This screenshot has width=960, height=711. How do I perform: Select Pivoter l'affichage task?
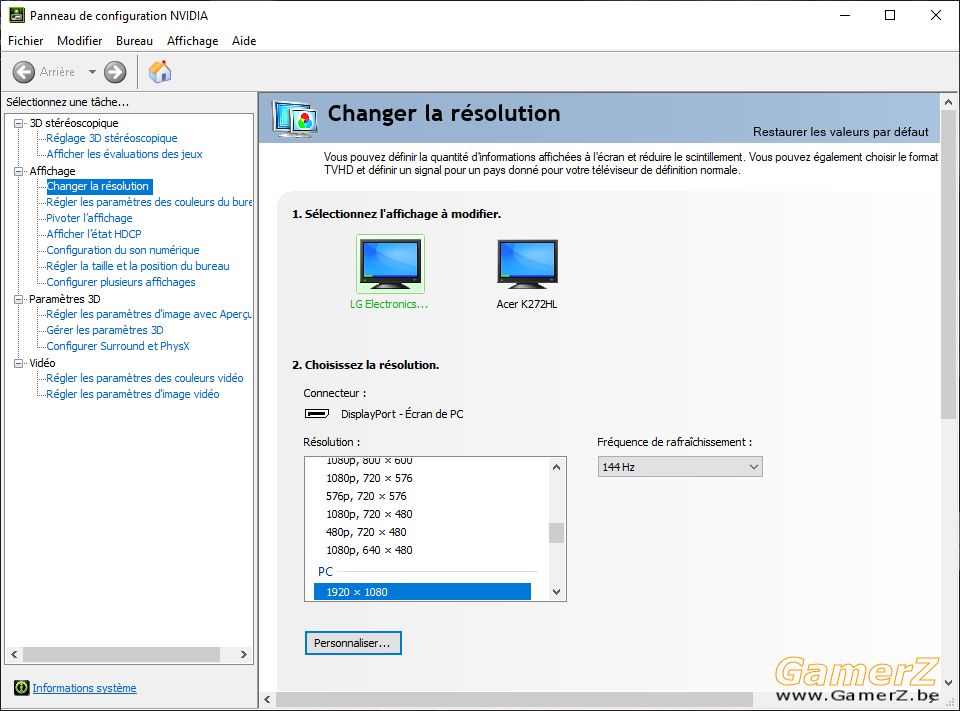89,218
